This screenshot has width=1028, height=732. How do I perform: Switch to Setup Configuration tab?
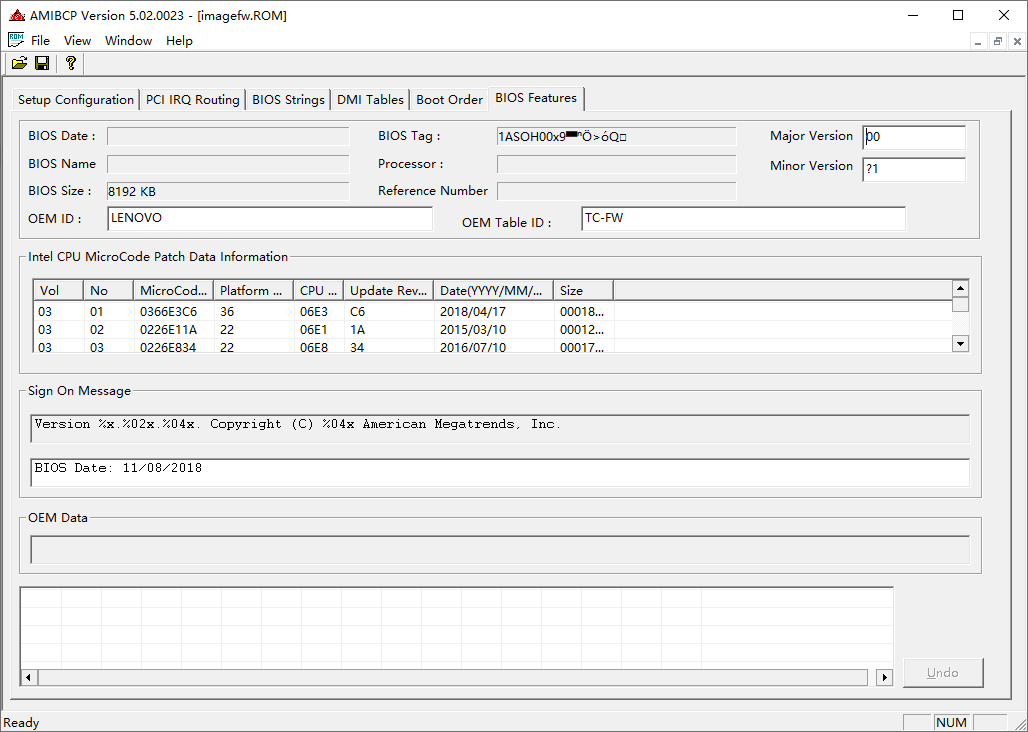tap(75, 100)
